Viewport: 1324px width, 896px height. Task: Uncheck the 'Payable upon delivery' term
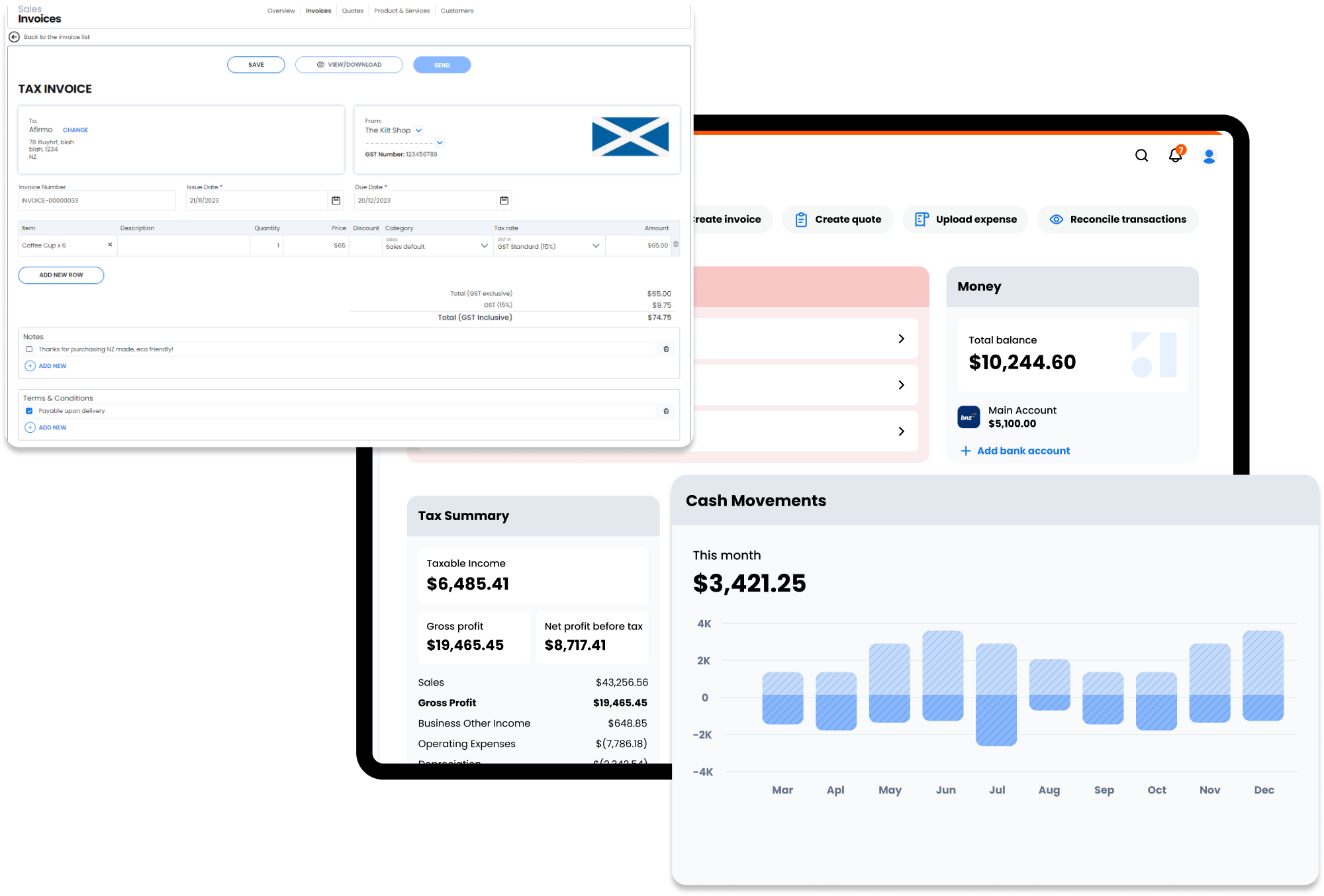[x=29, y=410]
